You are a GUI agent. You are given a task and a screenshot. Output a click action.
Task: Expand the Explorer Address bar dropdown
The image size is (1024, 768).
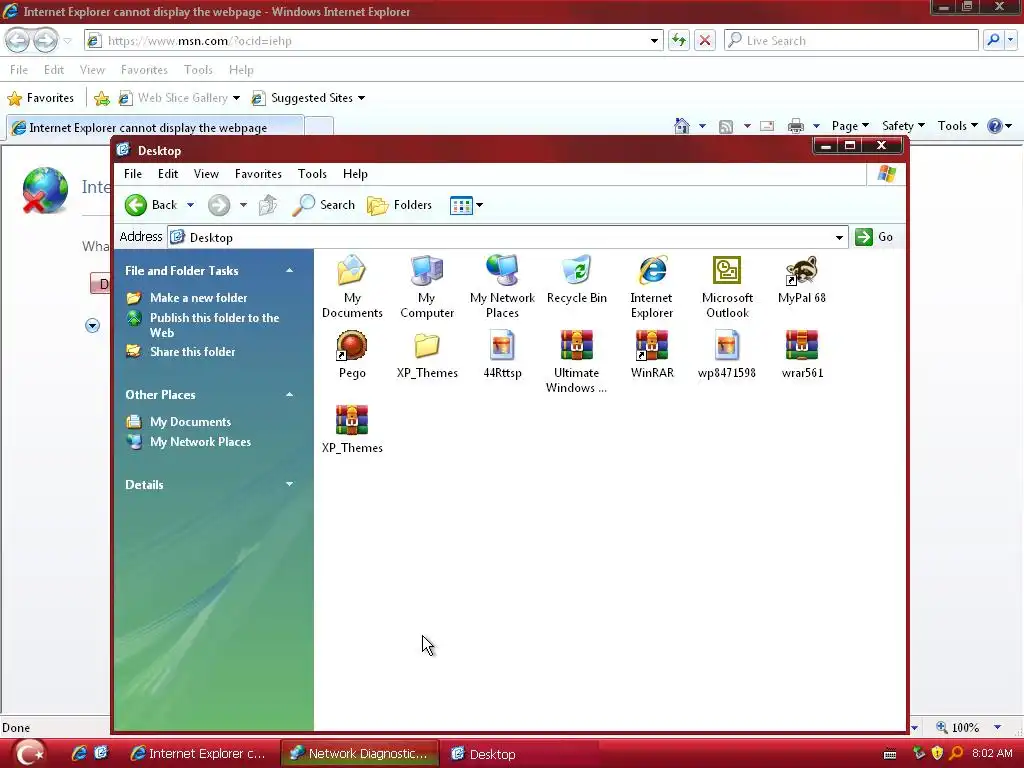coord(839,237)
